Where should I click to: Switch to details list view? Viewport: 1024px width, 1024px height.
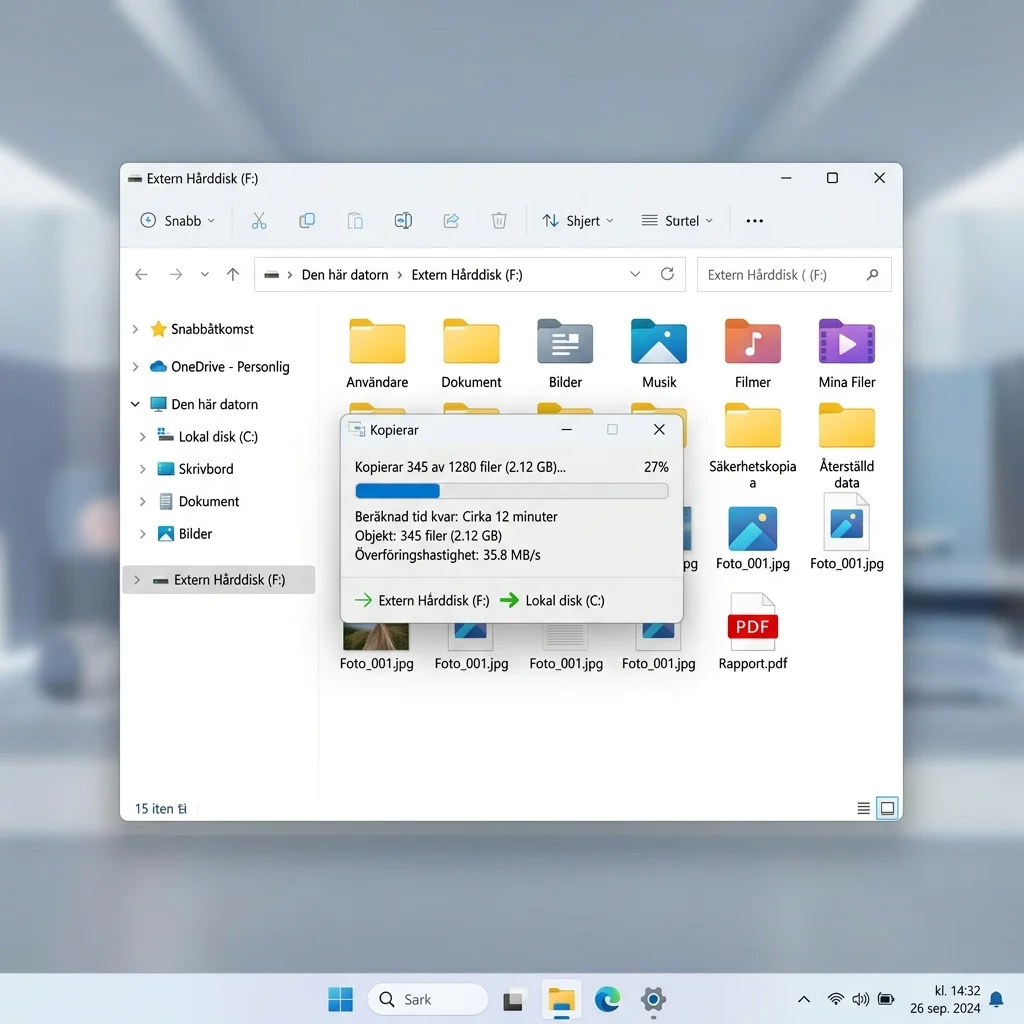coord(863,808)
